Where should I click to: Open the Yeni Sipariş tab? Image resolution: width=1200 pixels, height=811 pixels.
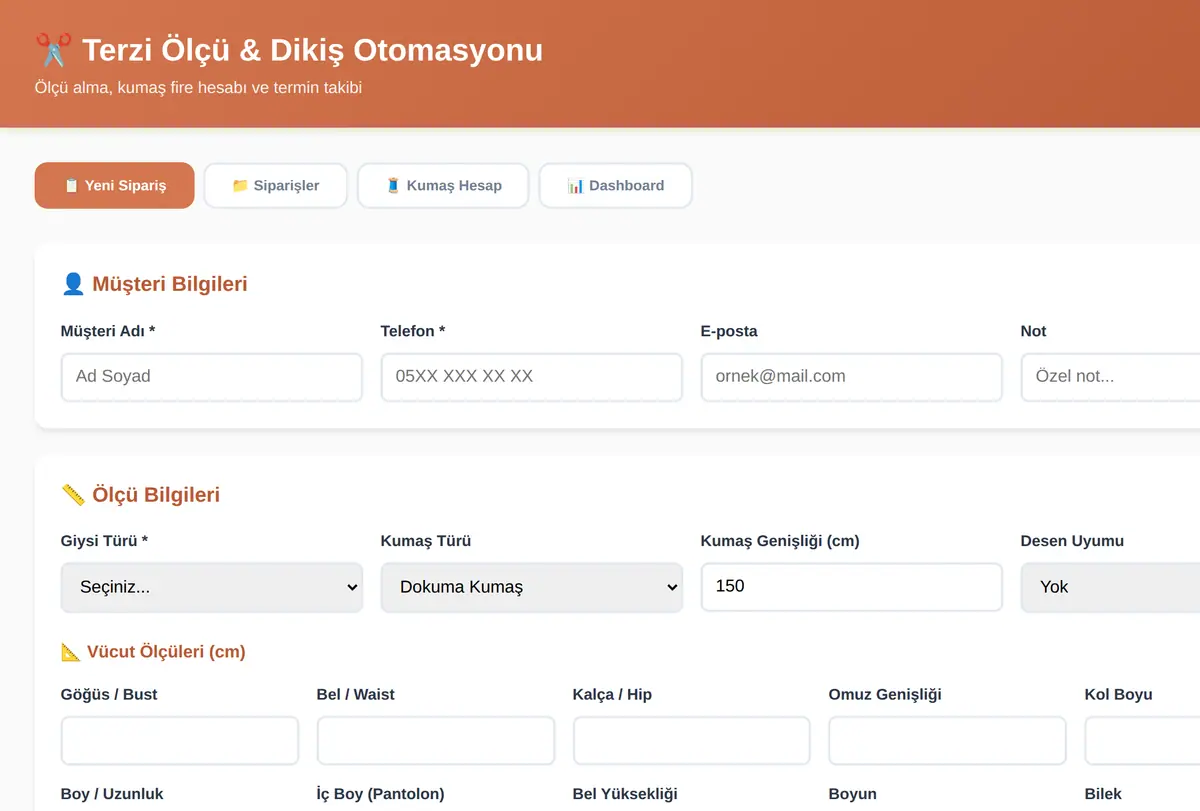tap(115, 186)
